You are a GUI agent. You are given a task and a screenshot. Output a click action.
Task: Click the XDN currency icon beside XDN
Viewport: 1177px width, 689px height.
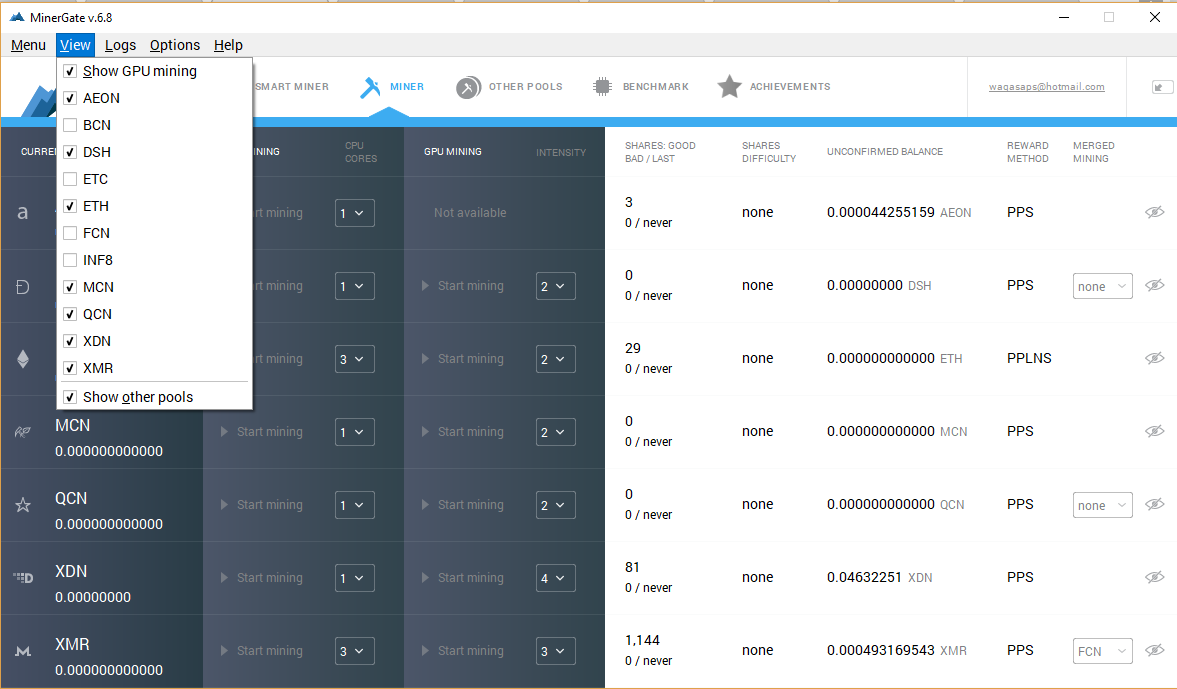click(23, 578)
